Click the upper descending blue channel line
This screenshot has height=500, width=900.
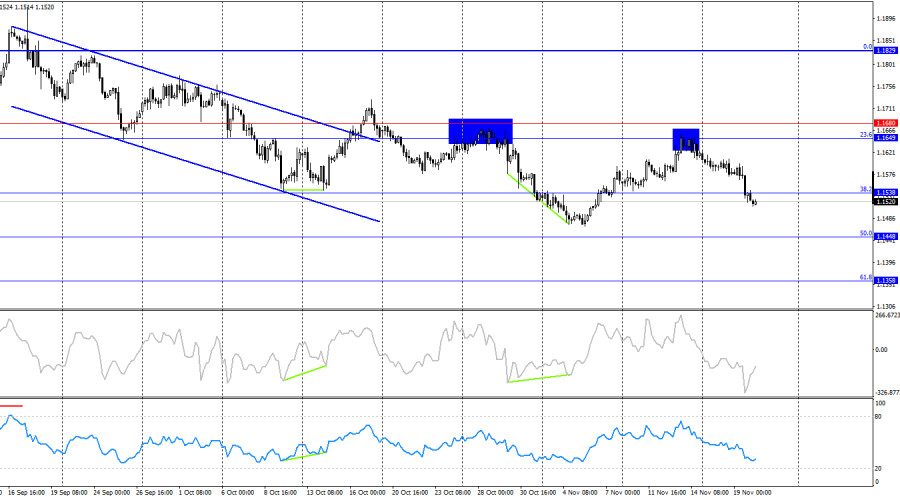pyautogui.click(x=195, y=84)
